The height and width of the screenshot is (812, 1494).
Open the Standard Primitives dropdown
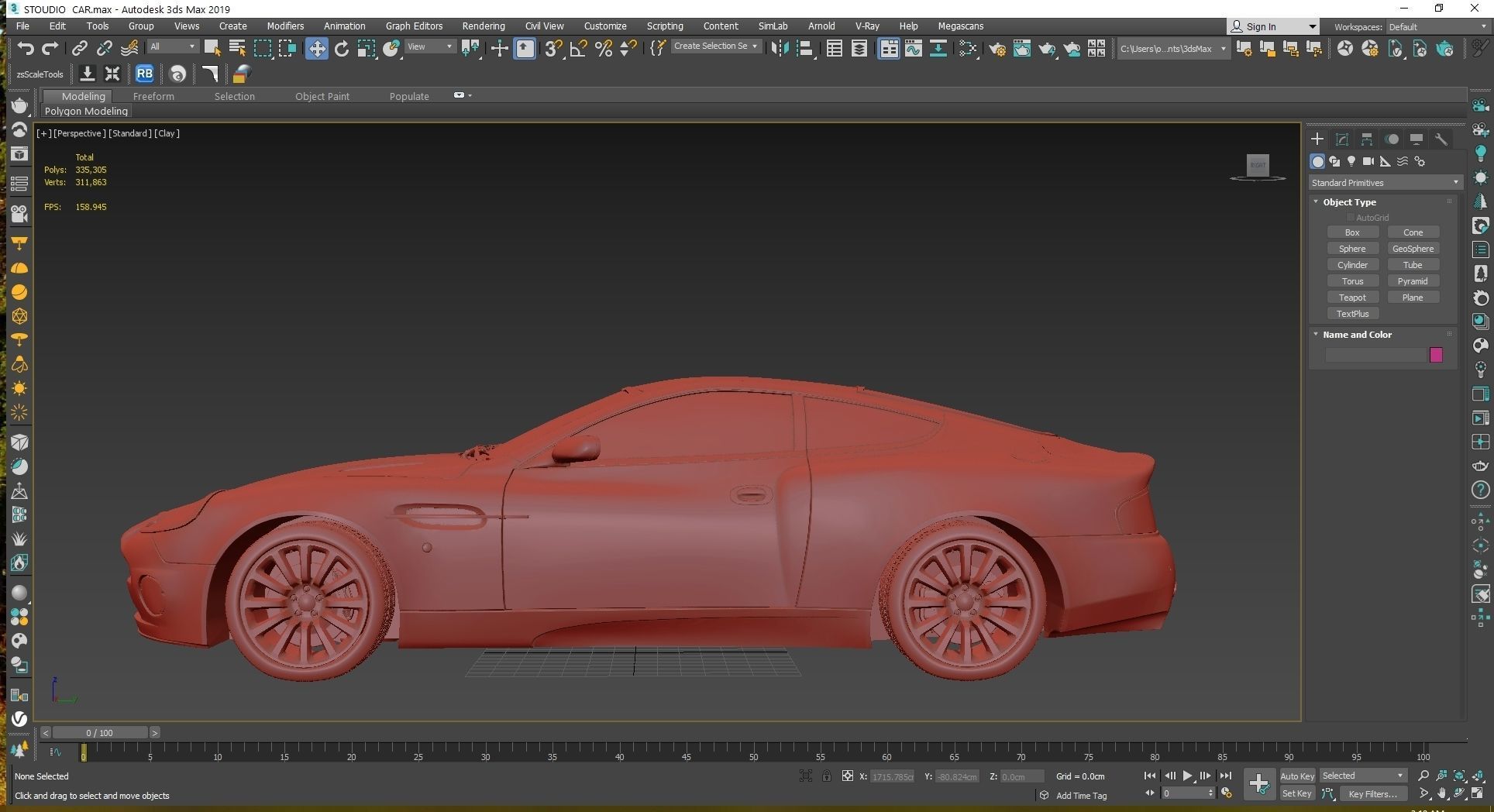pos(1385,183)
